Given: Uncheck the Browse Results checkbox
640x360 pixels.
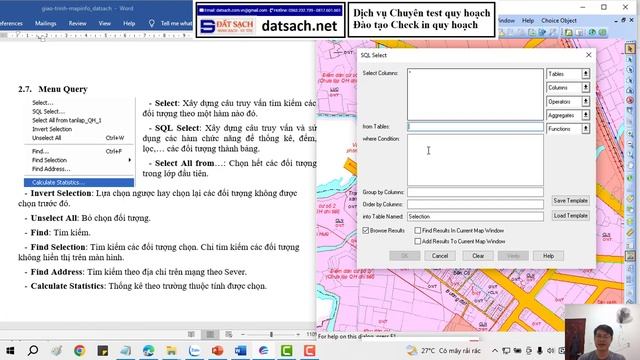Looking at the screenshot, I should 366,231.
